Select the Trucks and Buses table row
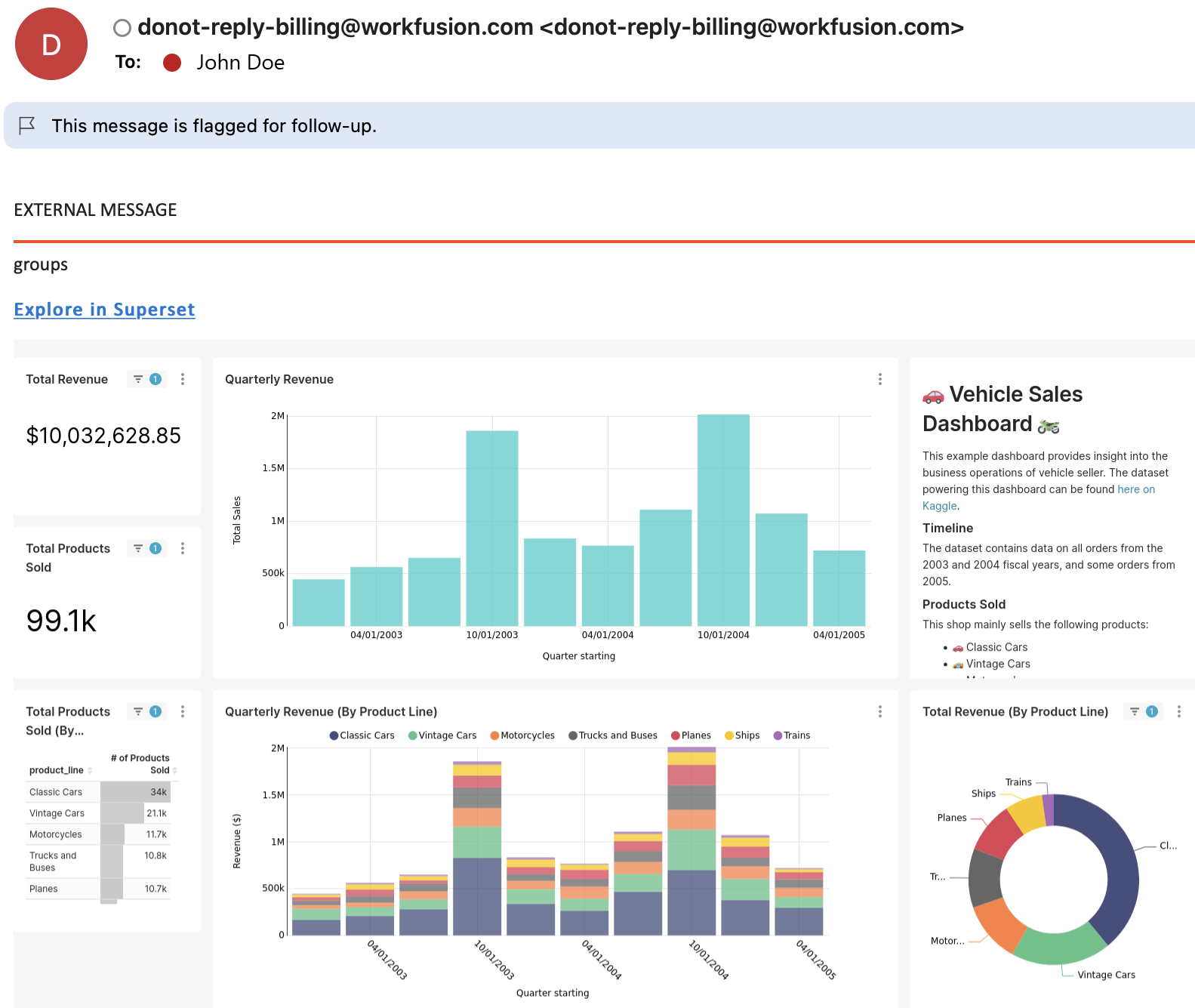This screenshot has height=1008, width=1195. pos(98,862)
